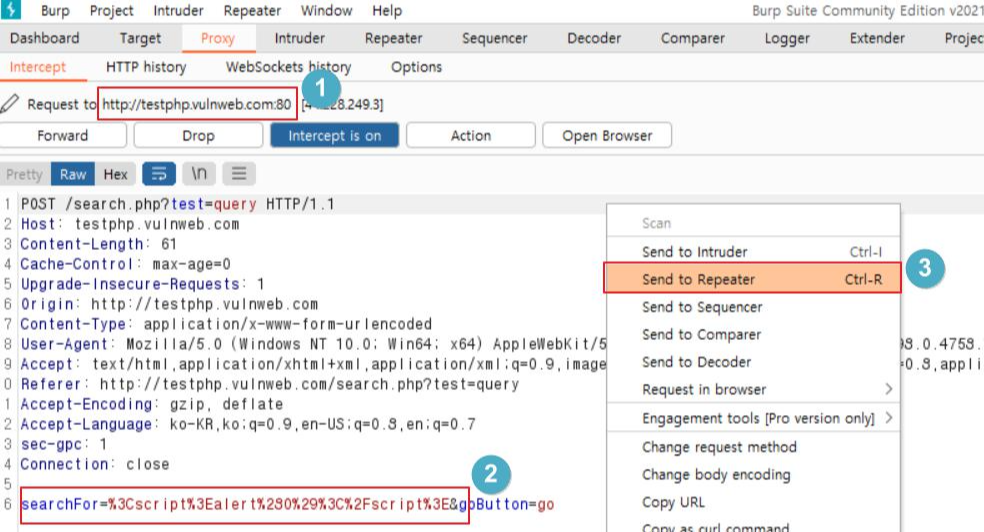Click the Connection: close header line
Screen dimensions: 984x532
[x=95, y=465]
